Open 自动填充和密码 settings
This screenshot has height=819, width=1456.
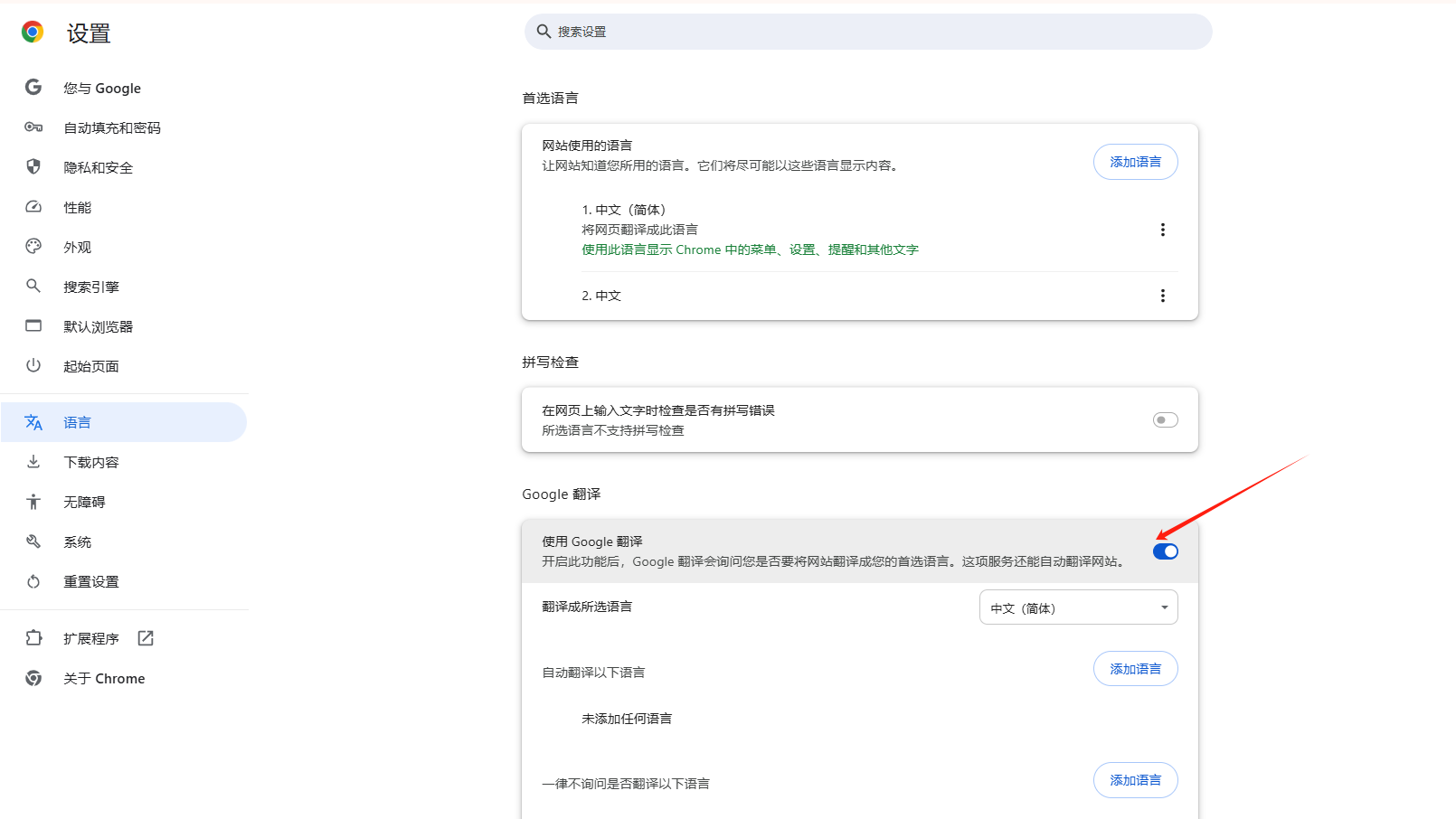point(124,127)
